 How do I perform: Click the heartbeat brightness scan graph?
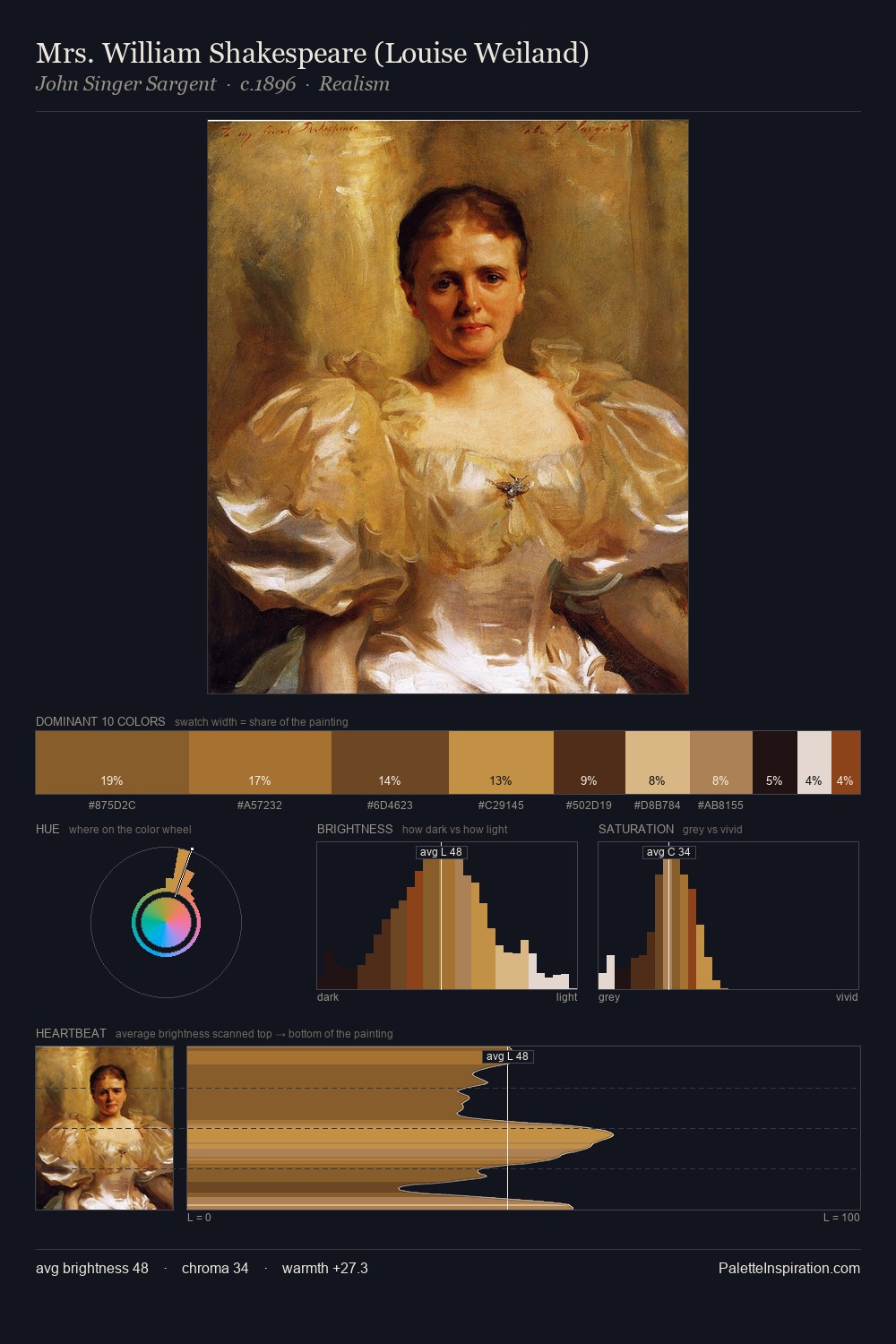[x=523, y=1128]
